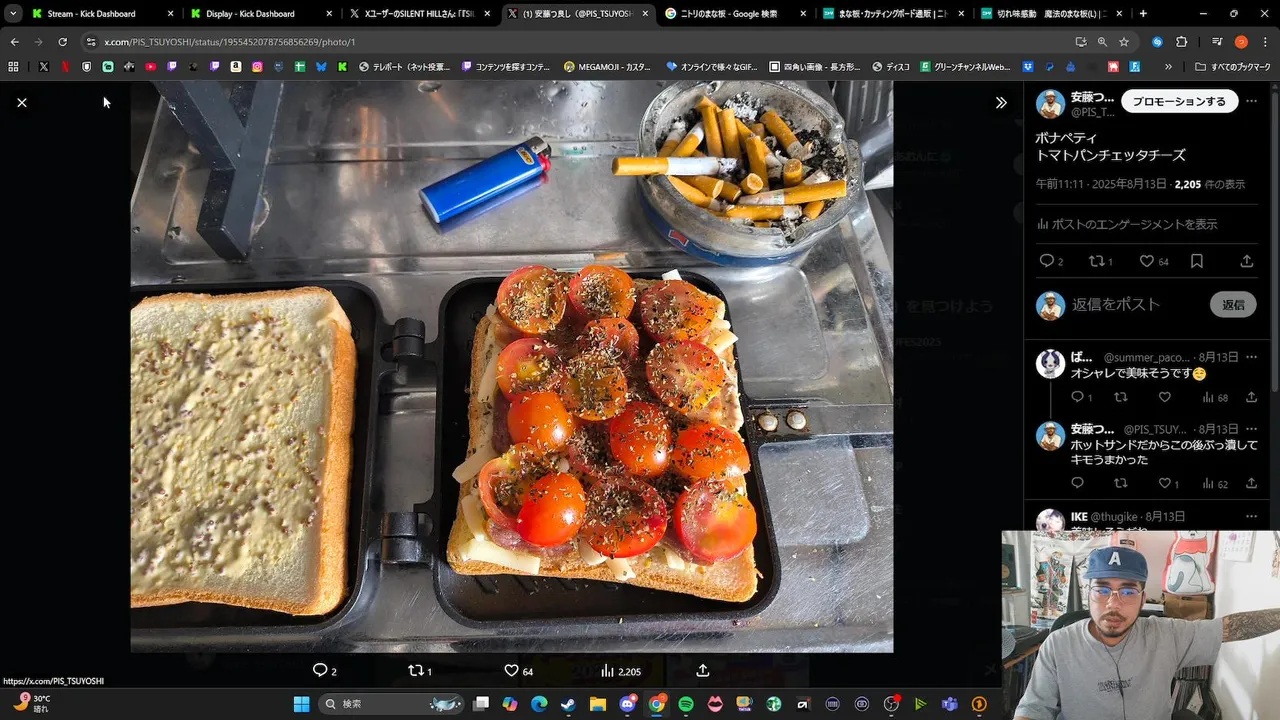Viewport: 1280px width, 720px height.
Task: Open the Chrome three-dot menu
Action: [1265, 42]
